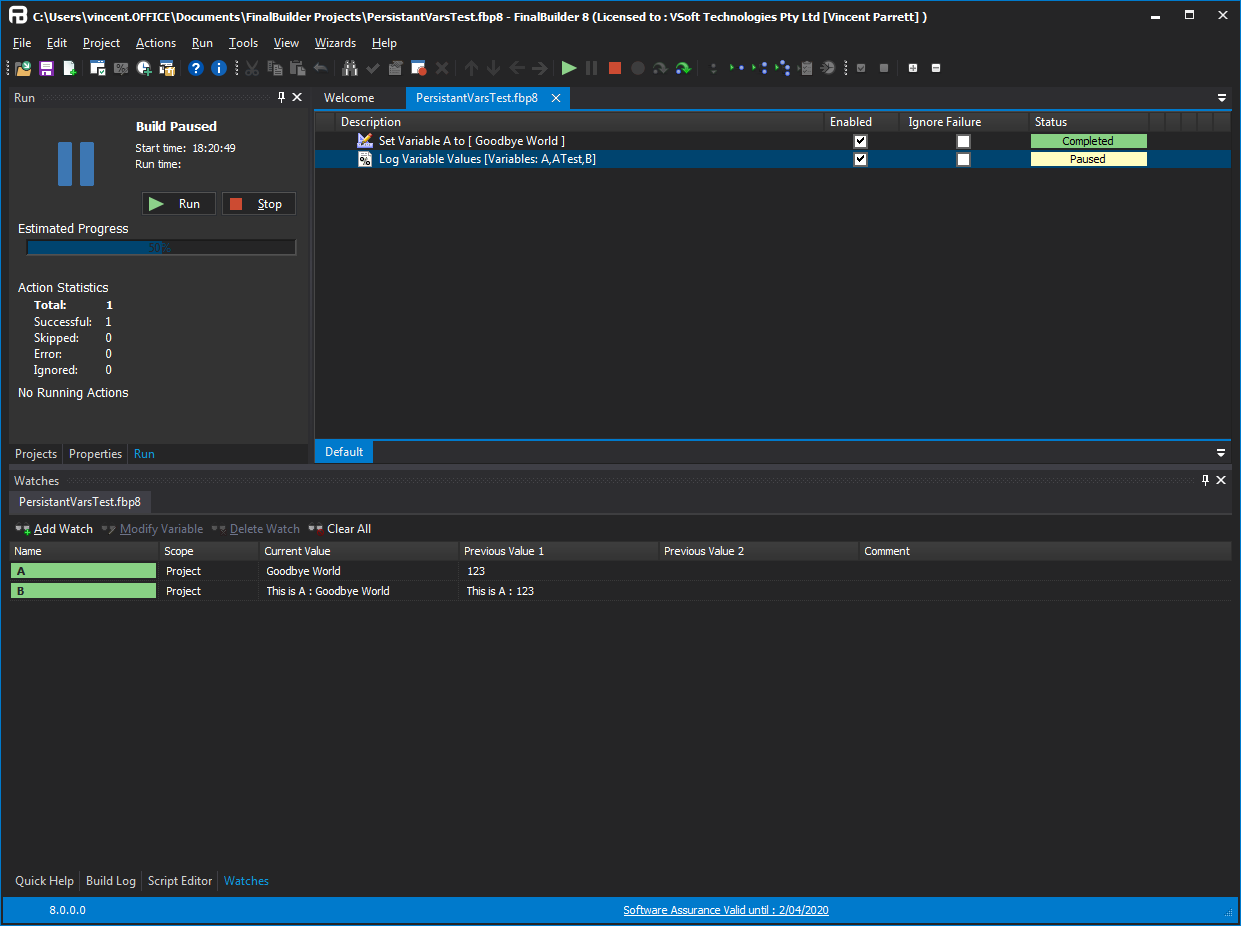Open the Script Editor tab

(180, 881)
